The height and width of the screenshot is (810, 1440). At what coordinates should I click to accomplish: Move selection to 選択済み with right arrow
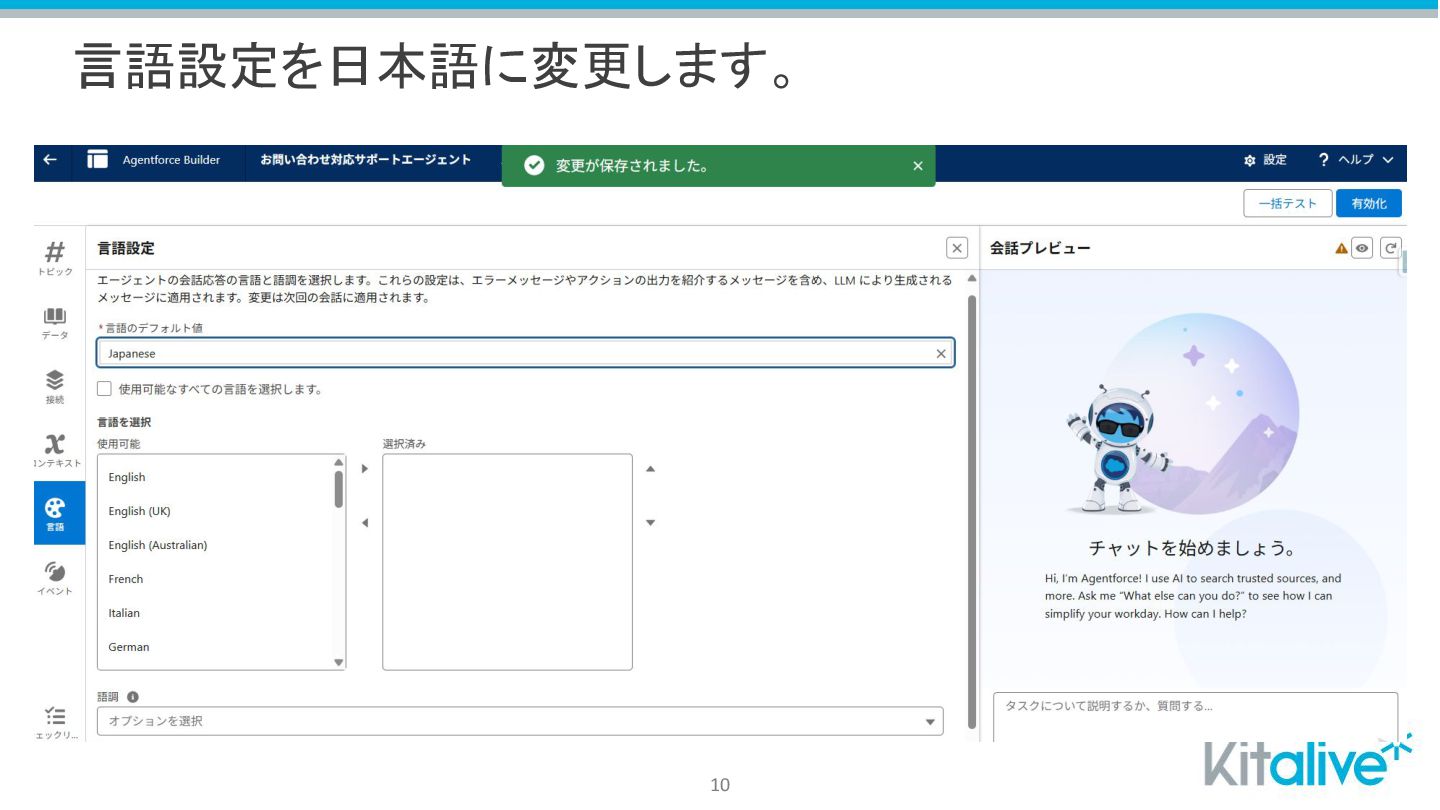click(x=364, y=468)
